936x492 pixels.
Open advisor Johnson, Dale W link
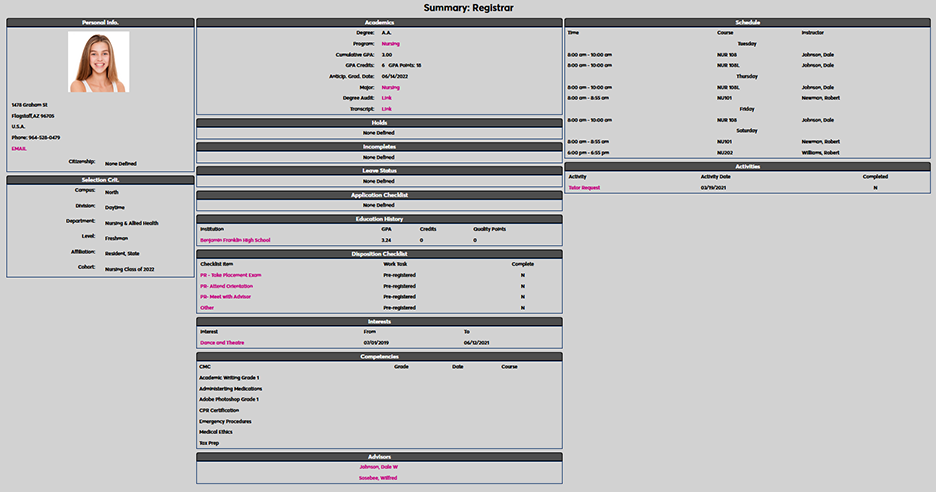coord(378,467)
